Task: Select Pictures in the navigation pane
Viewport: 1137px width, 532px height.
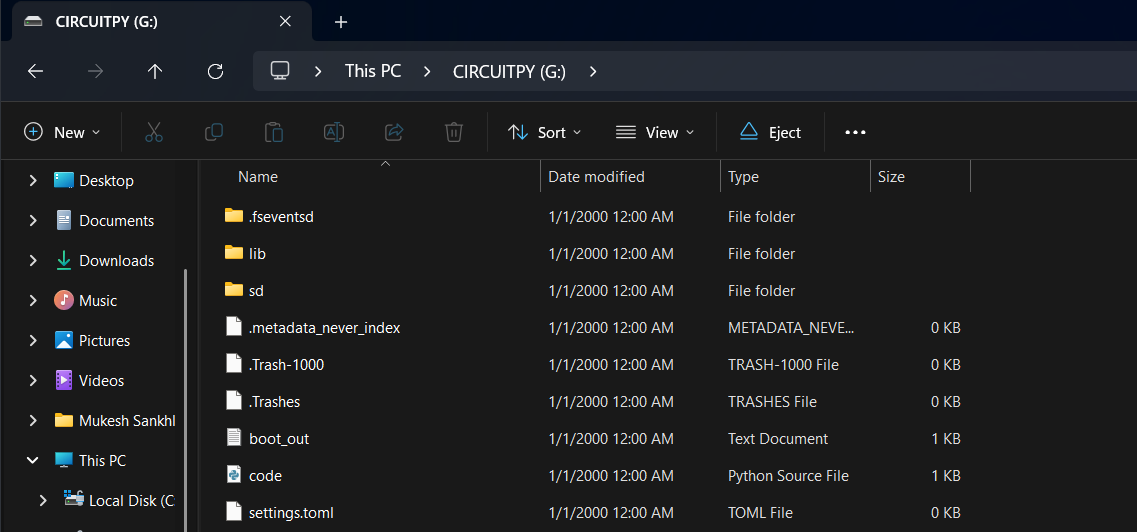Action: (x=104, y=341)
